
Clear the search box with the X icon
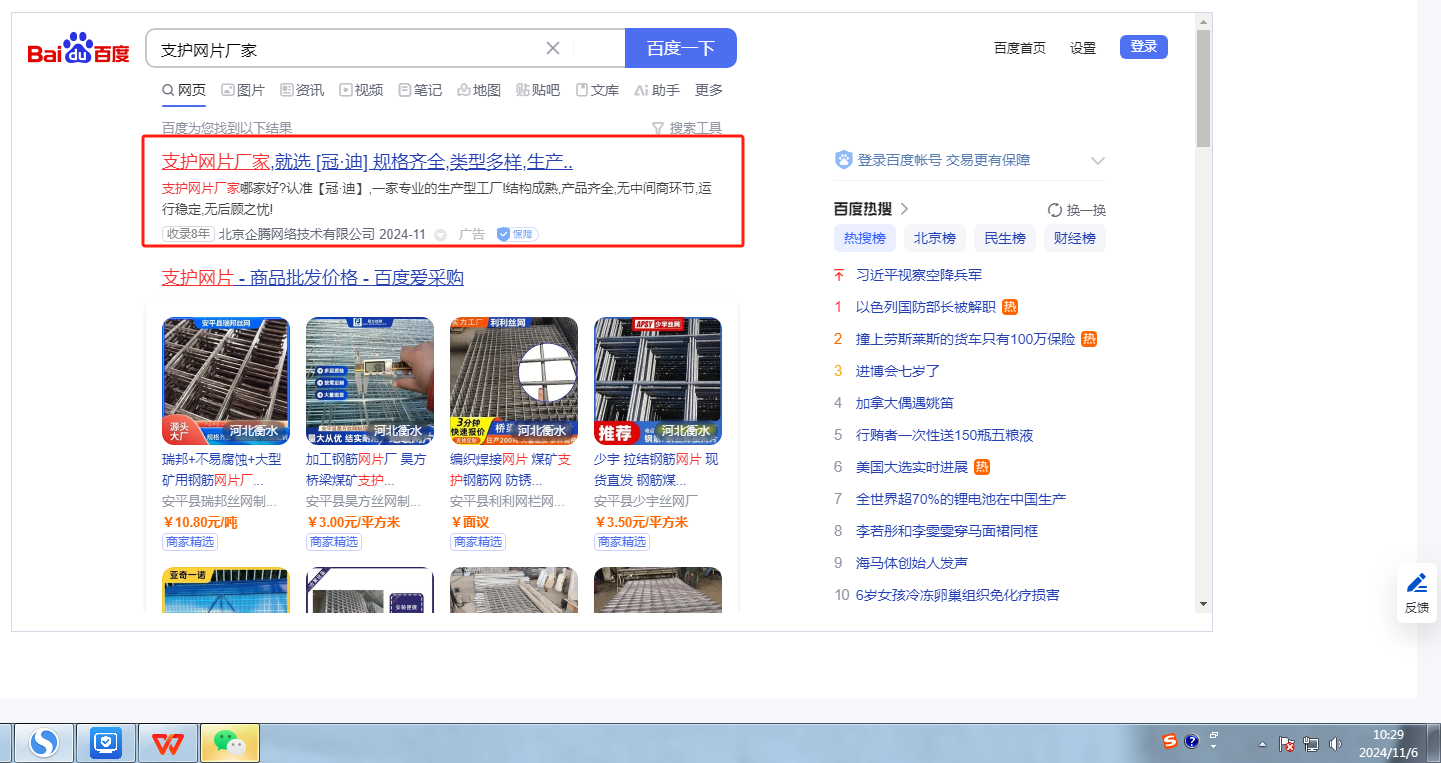(553, 48)
